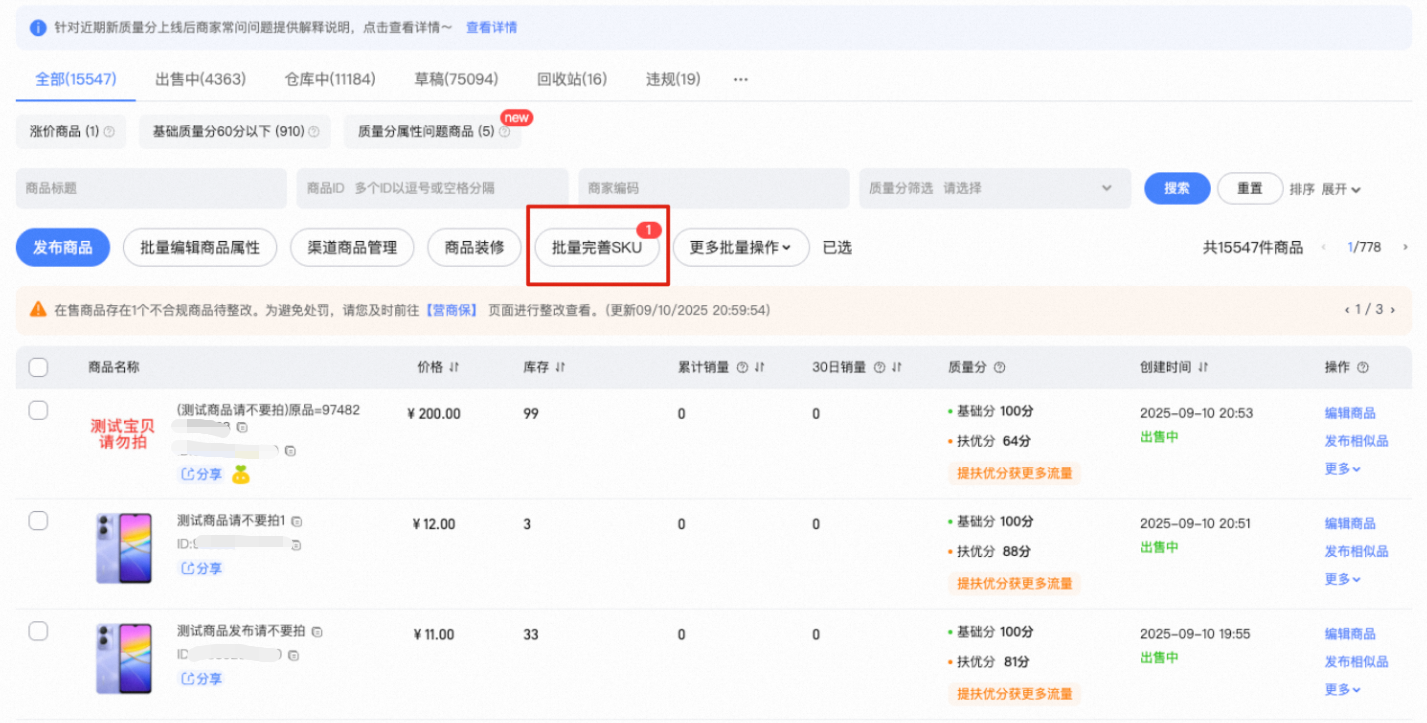Check the checkbox for the ¥200.00 product row
The width and height of the screenshot is (1427, 723).
coord(38,410)
